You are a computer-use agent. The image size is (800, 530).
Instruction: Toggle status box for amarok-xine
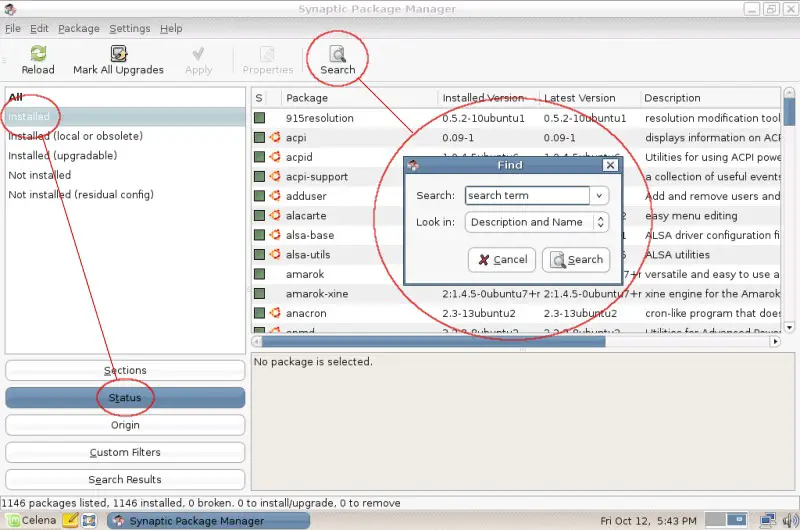pyautogui.click(x=259, y=293)
